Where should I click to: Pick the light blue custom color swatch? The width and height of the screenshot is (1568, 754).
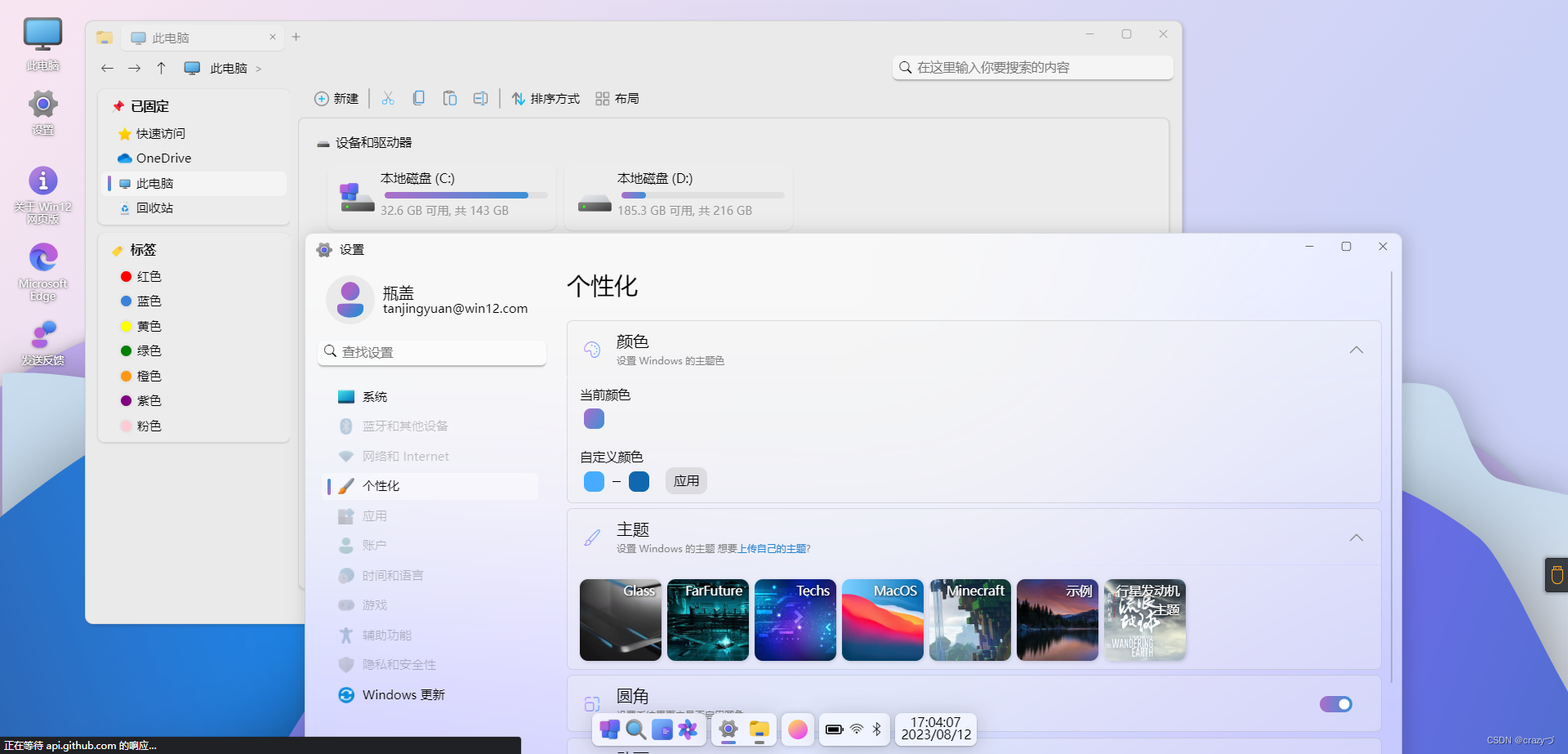click(594, 481)
